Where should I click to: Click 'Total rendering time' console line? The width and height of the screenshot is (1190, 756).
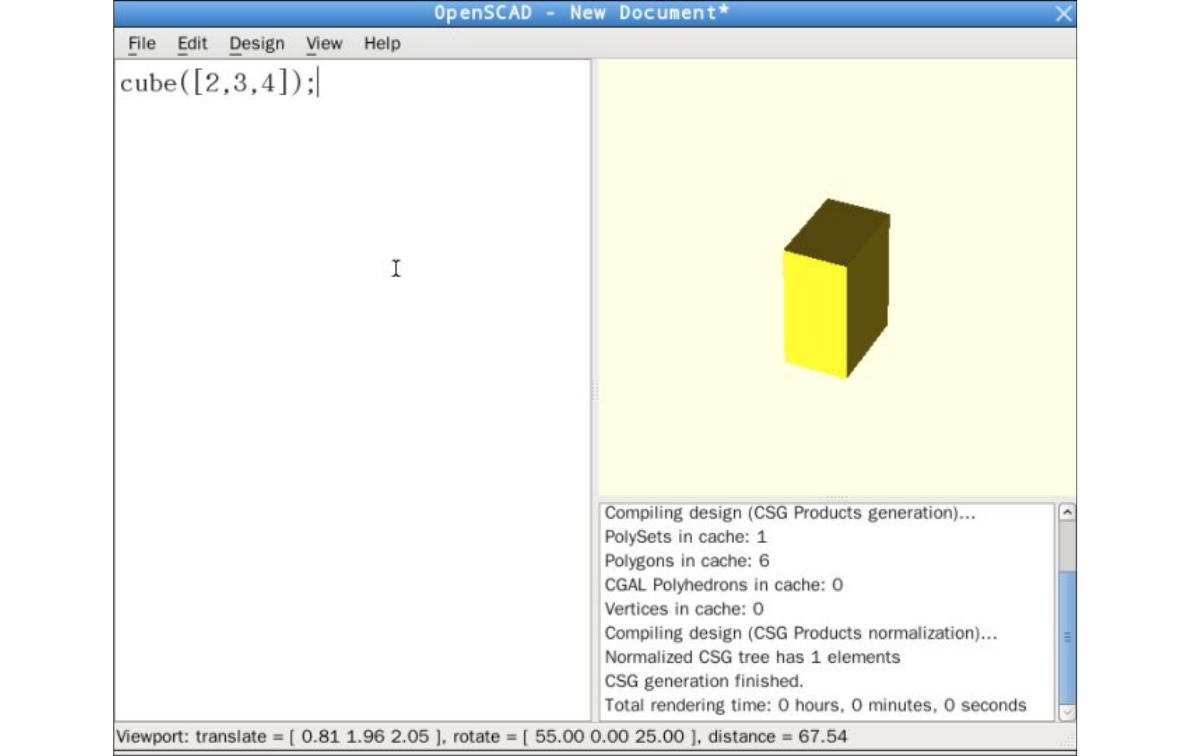pyautogui.click(x=815, y=705)
